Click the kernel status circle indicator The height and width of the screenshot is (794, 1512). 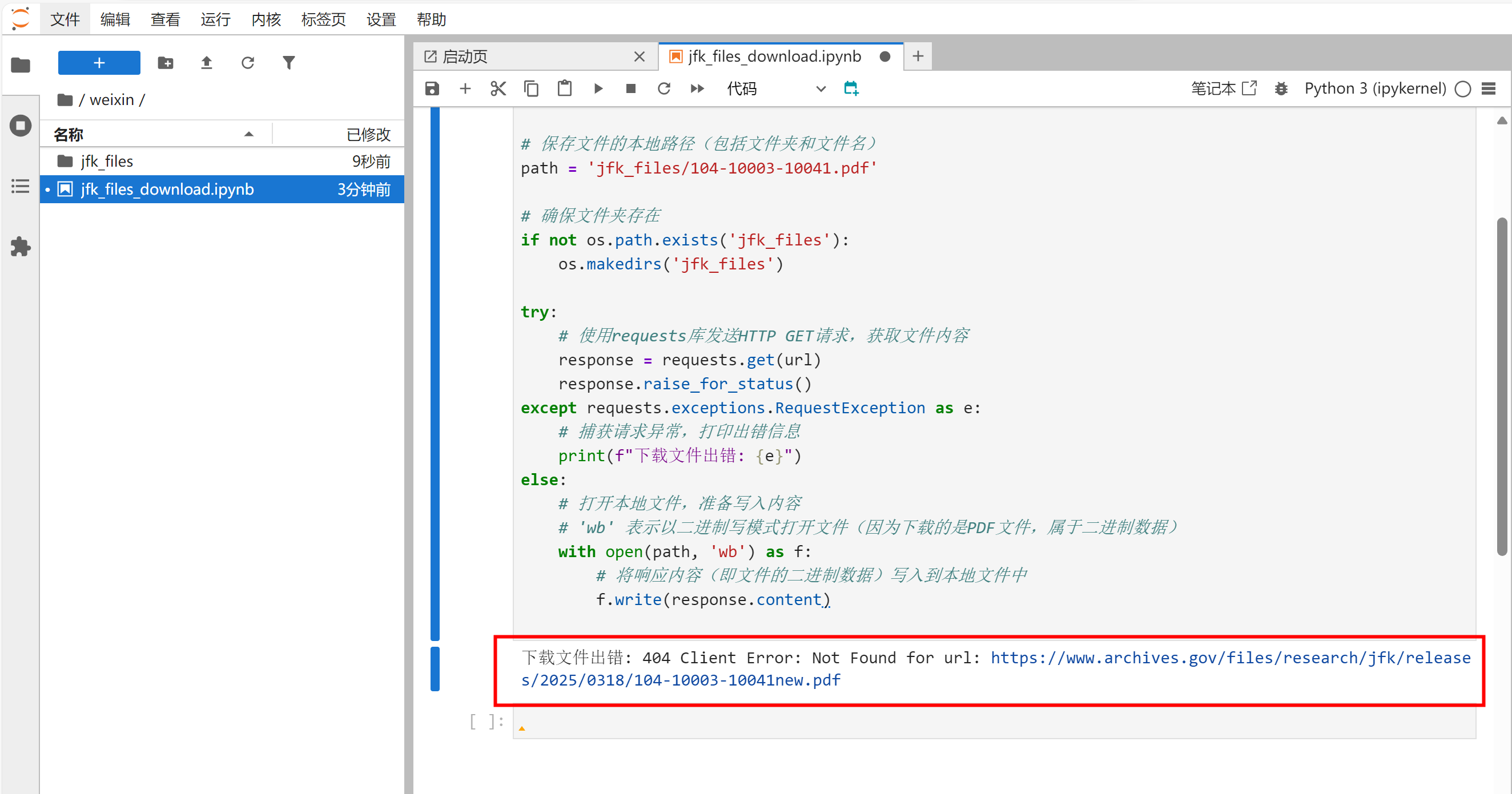[1462, 88]
